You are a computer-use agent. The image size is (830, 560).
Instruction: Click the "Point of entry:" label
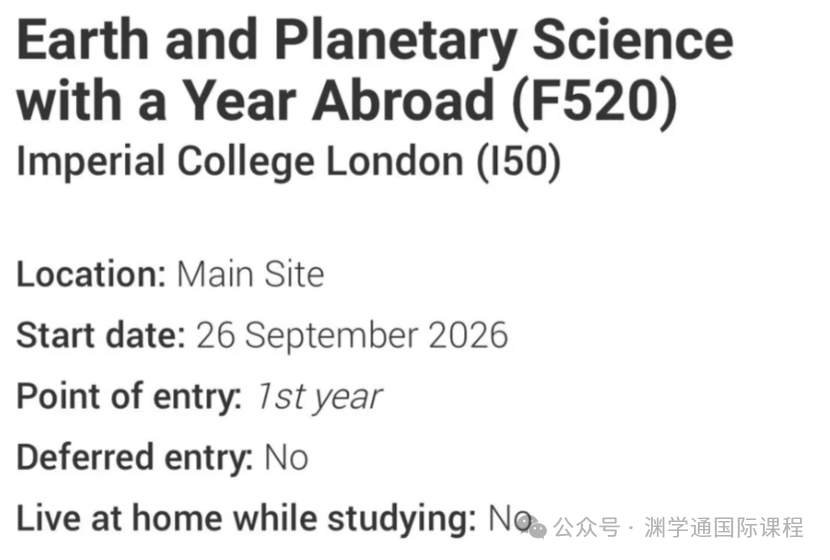click(128, 397)
